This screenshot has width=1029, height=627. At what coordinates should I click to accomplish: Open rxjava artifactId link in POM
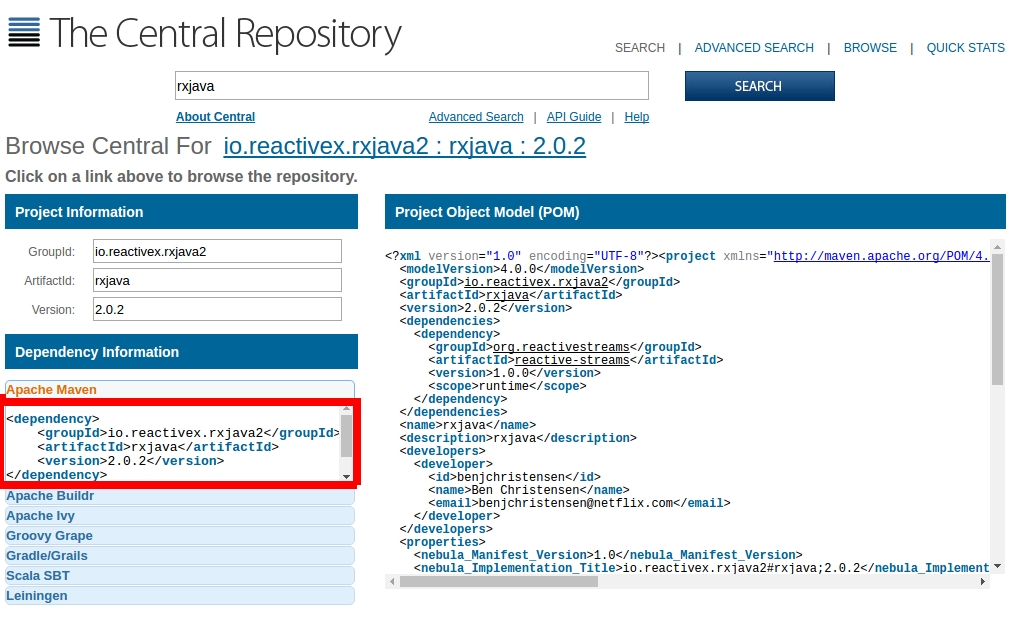coord(507,295)
